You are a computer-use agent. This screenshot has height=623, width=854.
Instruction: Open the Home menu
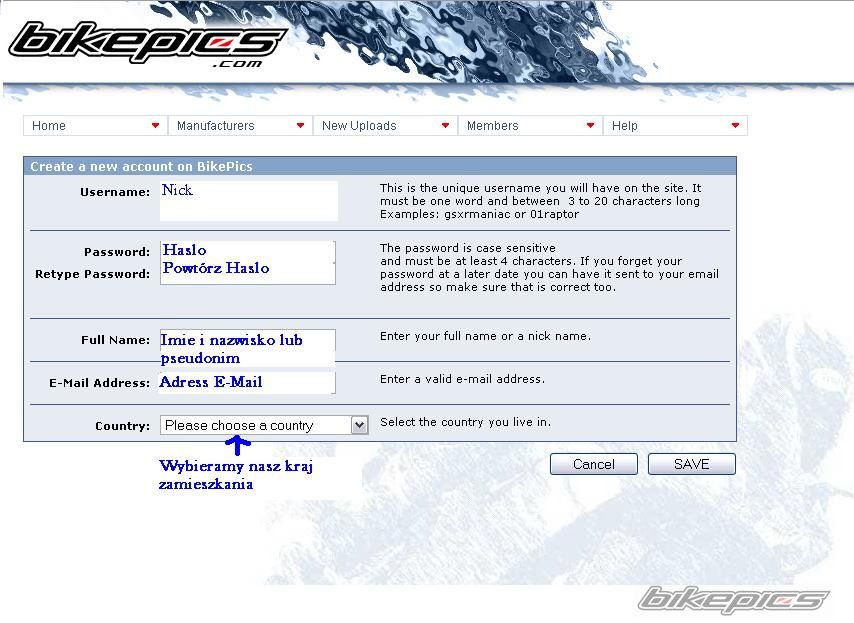click(x=95, y=126)
